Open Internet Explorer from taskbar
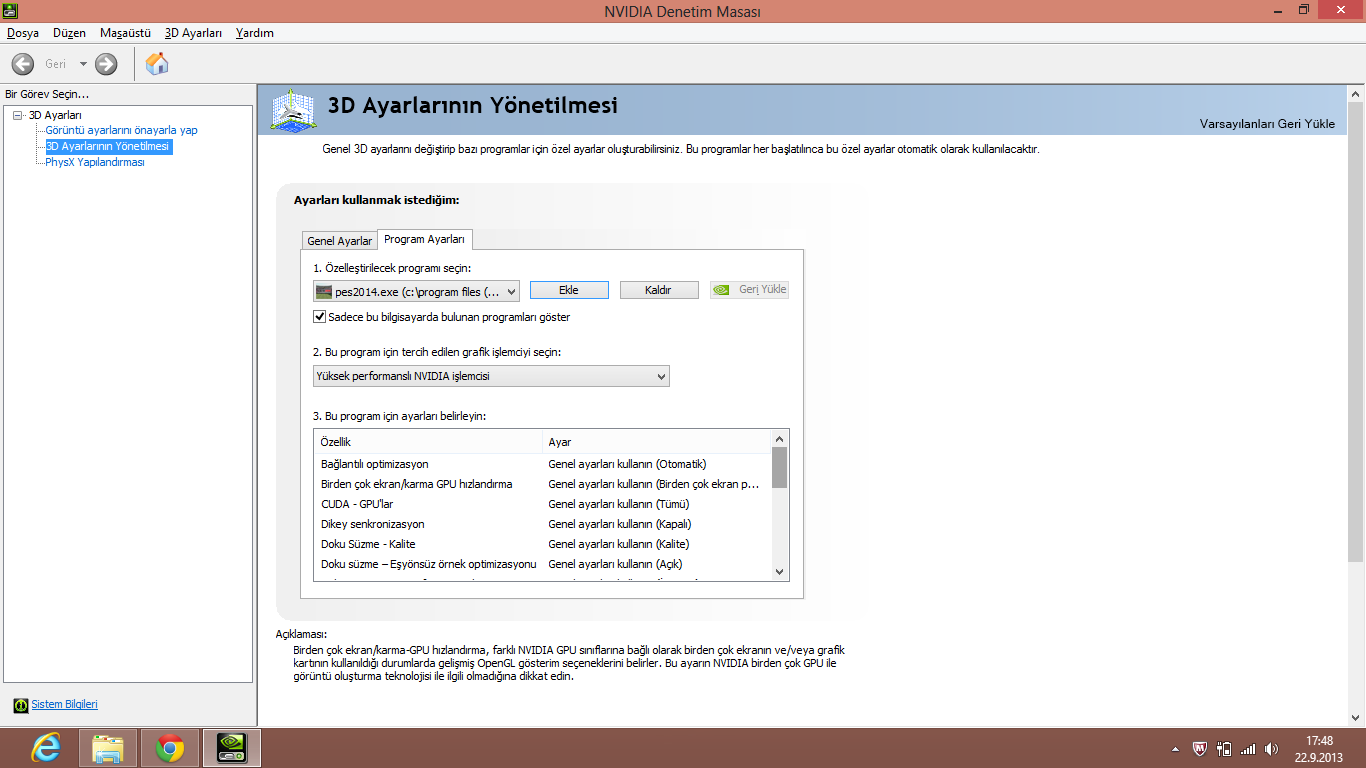1366x768 pixels. (46, 748)
